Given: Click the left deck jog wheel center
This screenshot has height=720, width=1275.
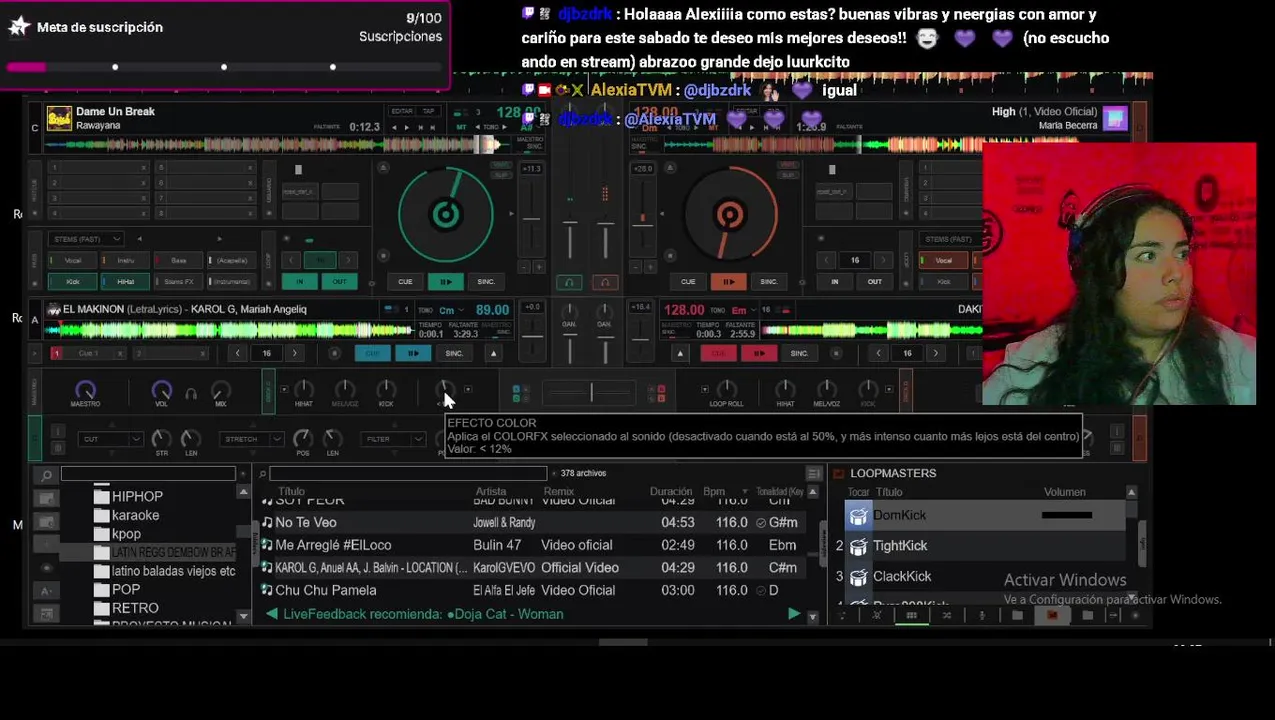Looking at the screenshot, I should pos(446,214).
